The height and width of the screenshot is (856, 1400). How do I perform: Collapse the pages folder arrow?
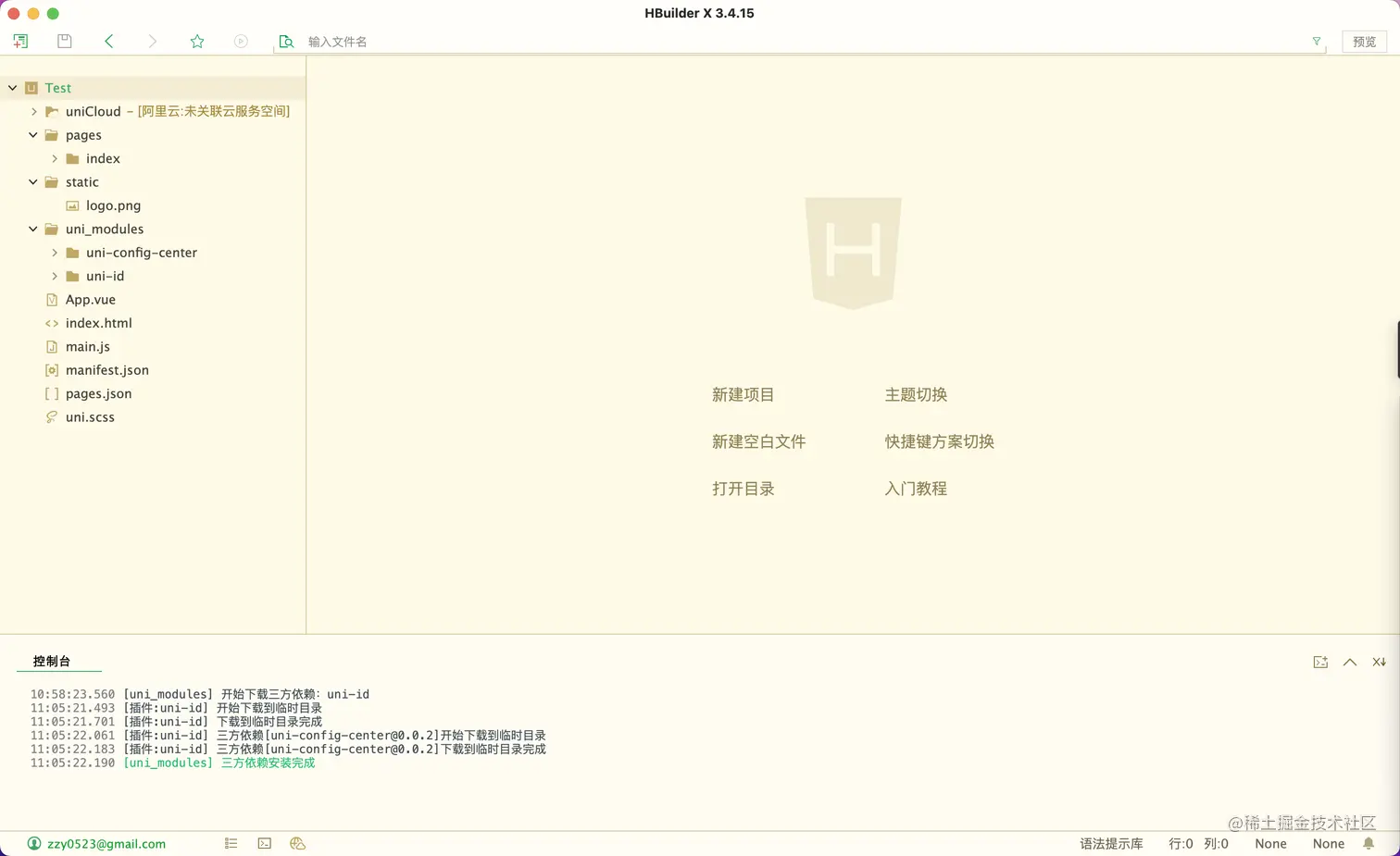(33, 135)
